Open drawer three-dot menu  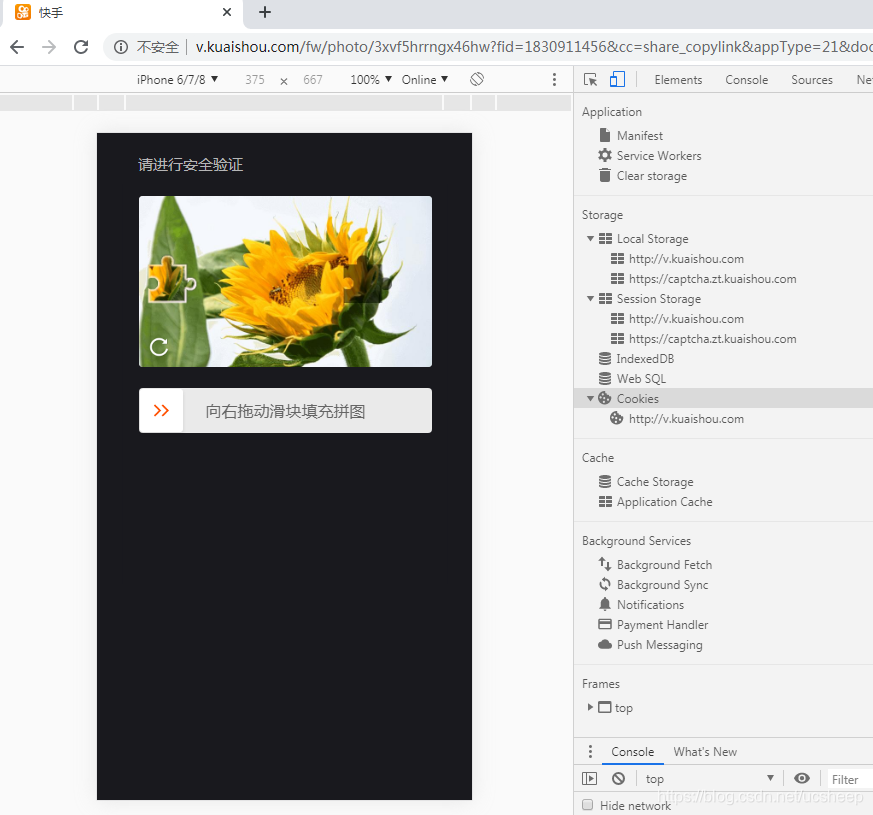tap(590, 752)
